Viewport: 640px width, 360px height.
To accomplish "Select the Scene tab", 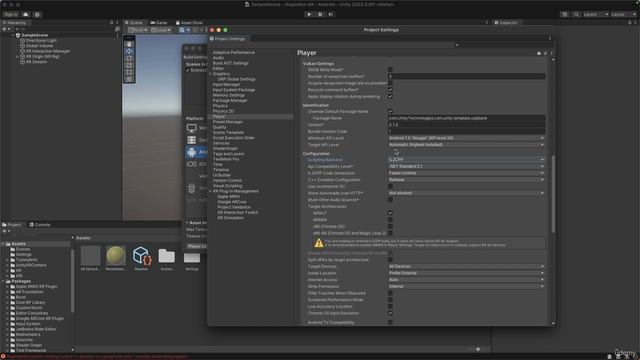I will coord(134,23).
